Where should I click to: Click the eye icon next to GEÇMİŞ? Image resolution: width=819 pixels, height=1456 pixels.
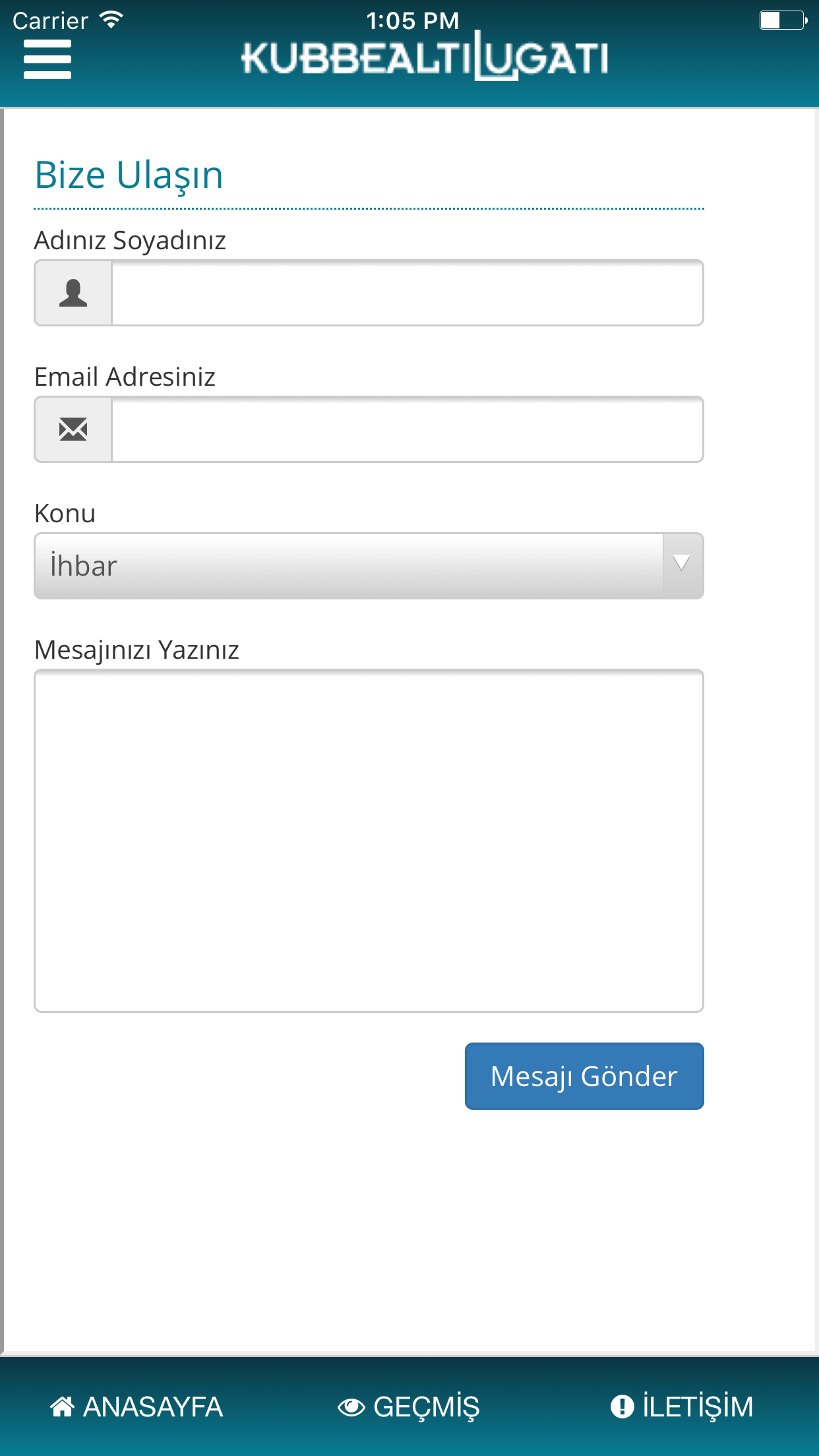(x=351, y=1407)
